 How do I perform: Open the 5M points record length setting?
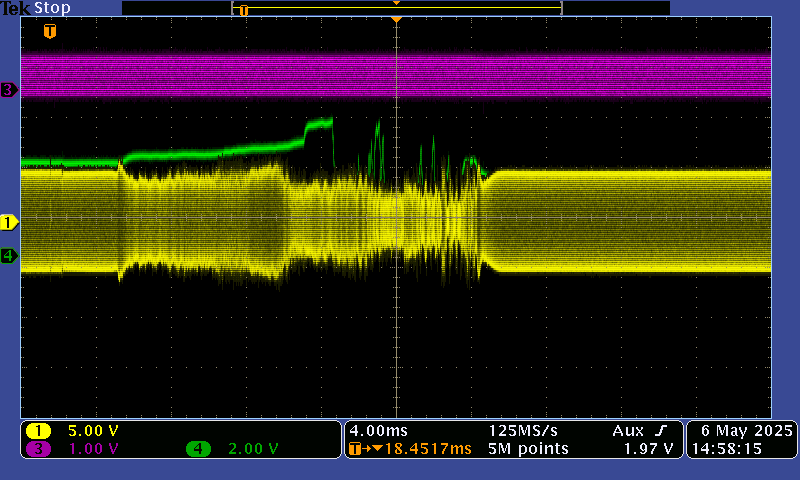528,449
